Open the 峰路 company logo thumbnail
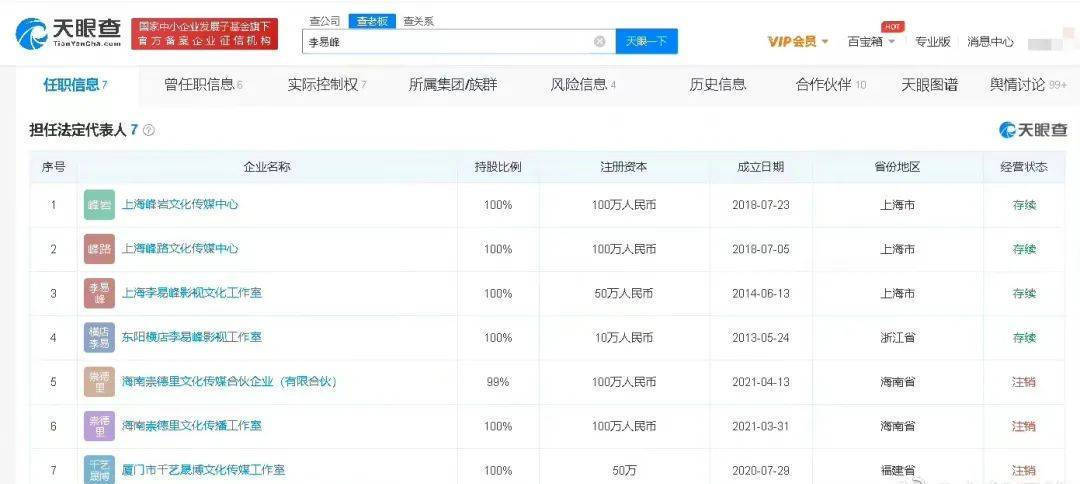The image size is (1080, 484). (99, 249)
